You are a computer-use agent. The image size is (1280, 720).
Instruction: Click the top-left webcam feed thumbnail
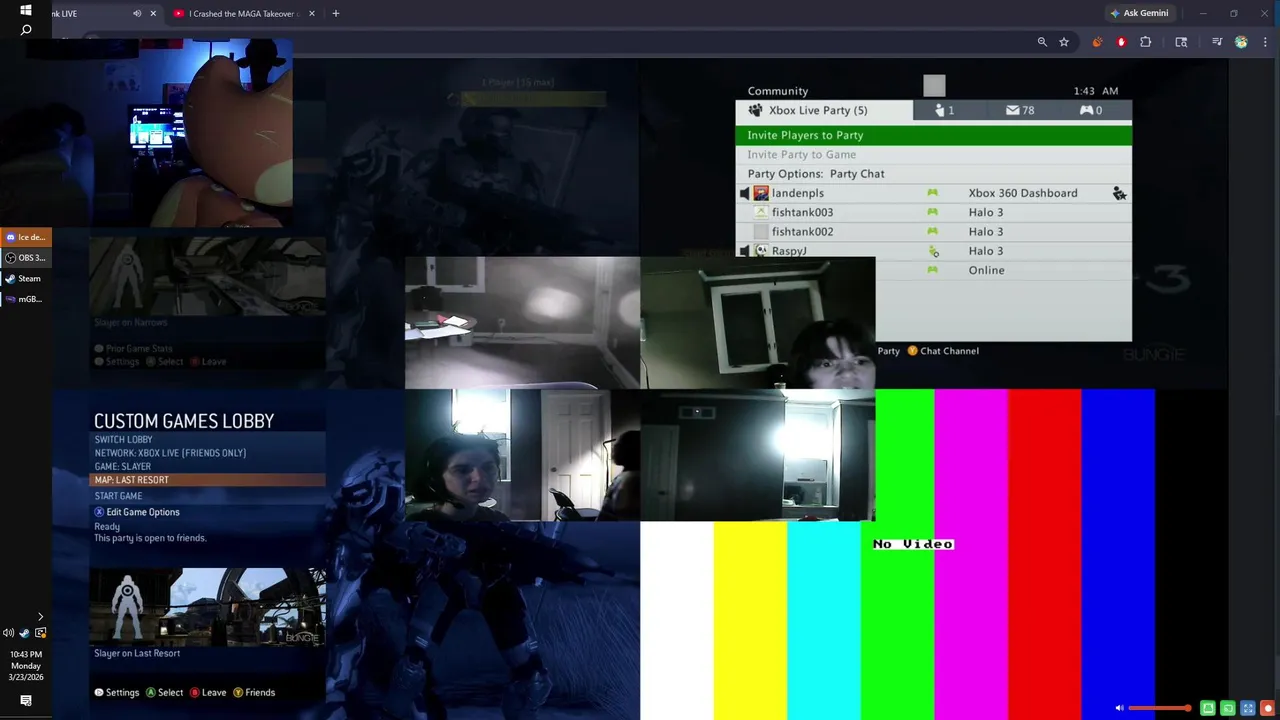click(x=172, y=133)
